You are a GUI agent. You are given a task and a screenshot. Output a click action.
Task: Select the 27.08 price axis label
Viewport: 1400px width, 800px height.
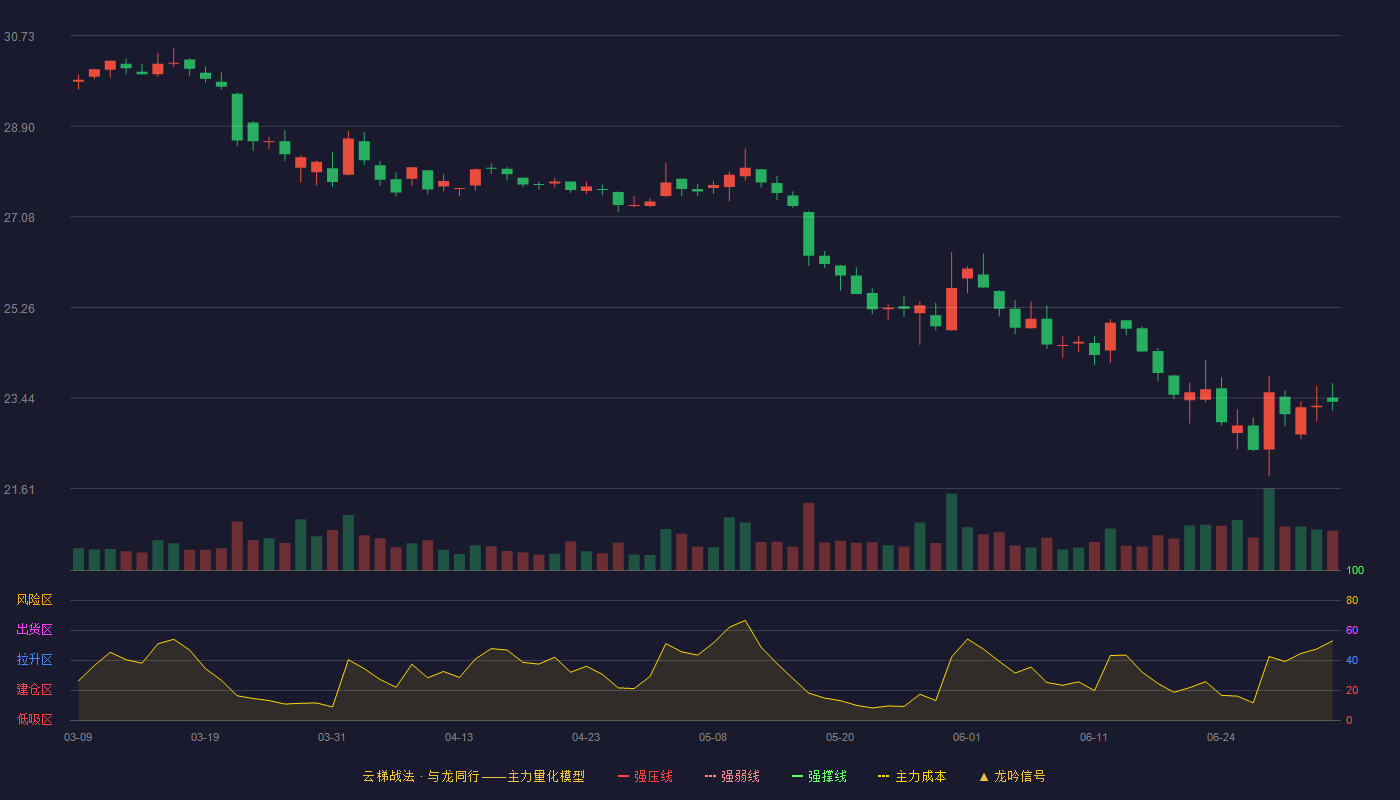[x=19, y=217]
